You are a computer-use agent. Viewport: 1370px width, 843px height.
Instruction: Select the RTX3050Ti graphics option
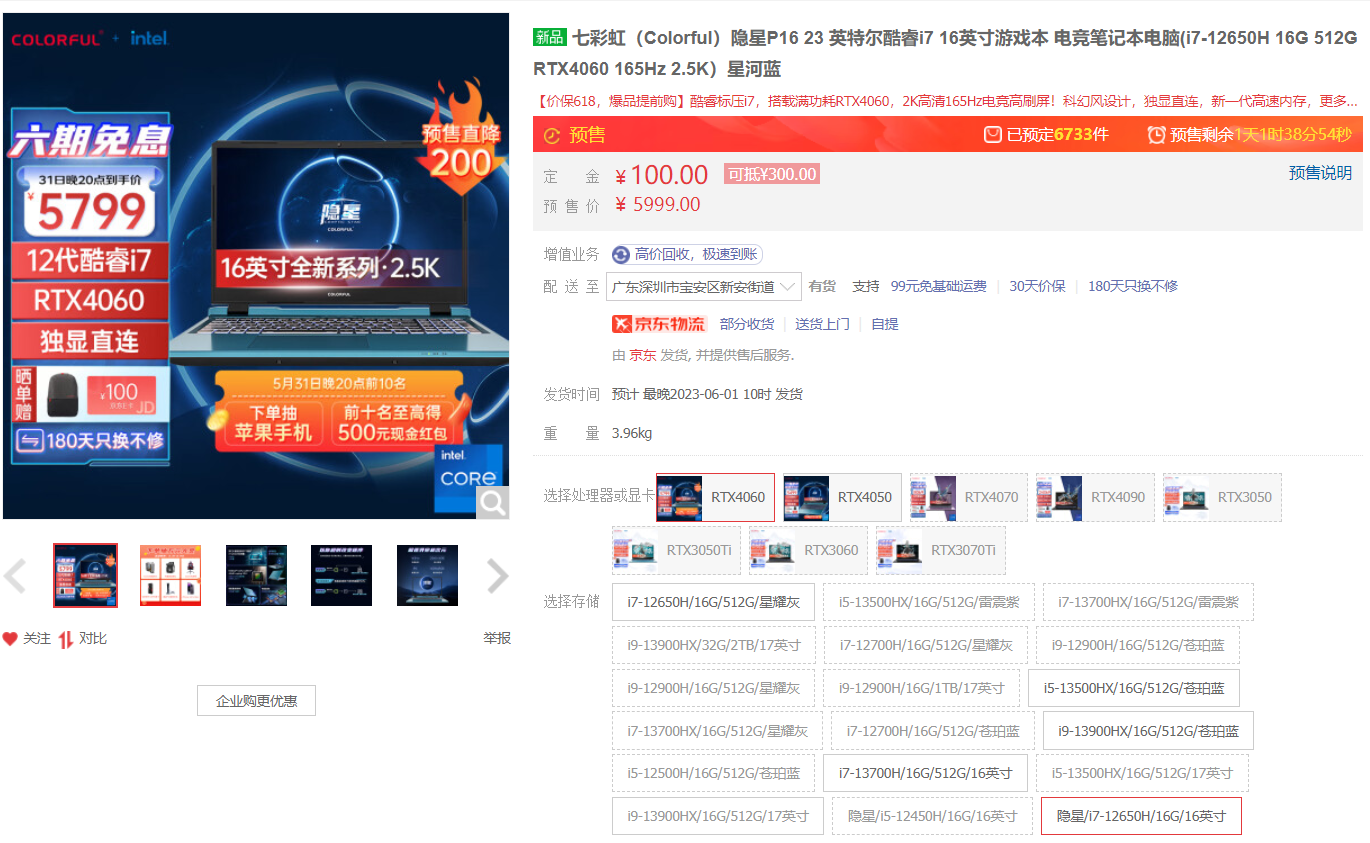(x=676, y=550)
